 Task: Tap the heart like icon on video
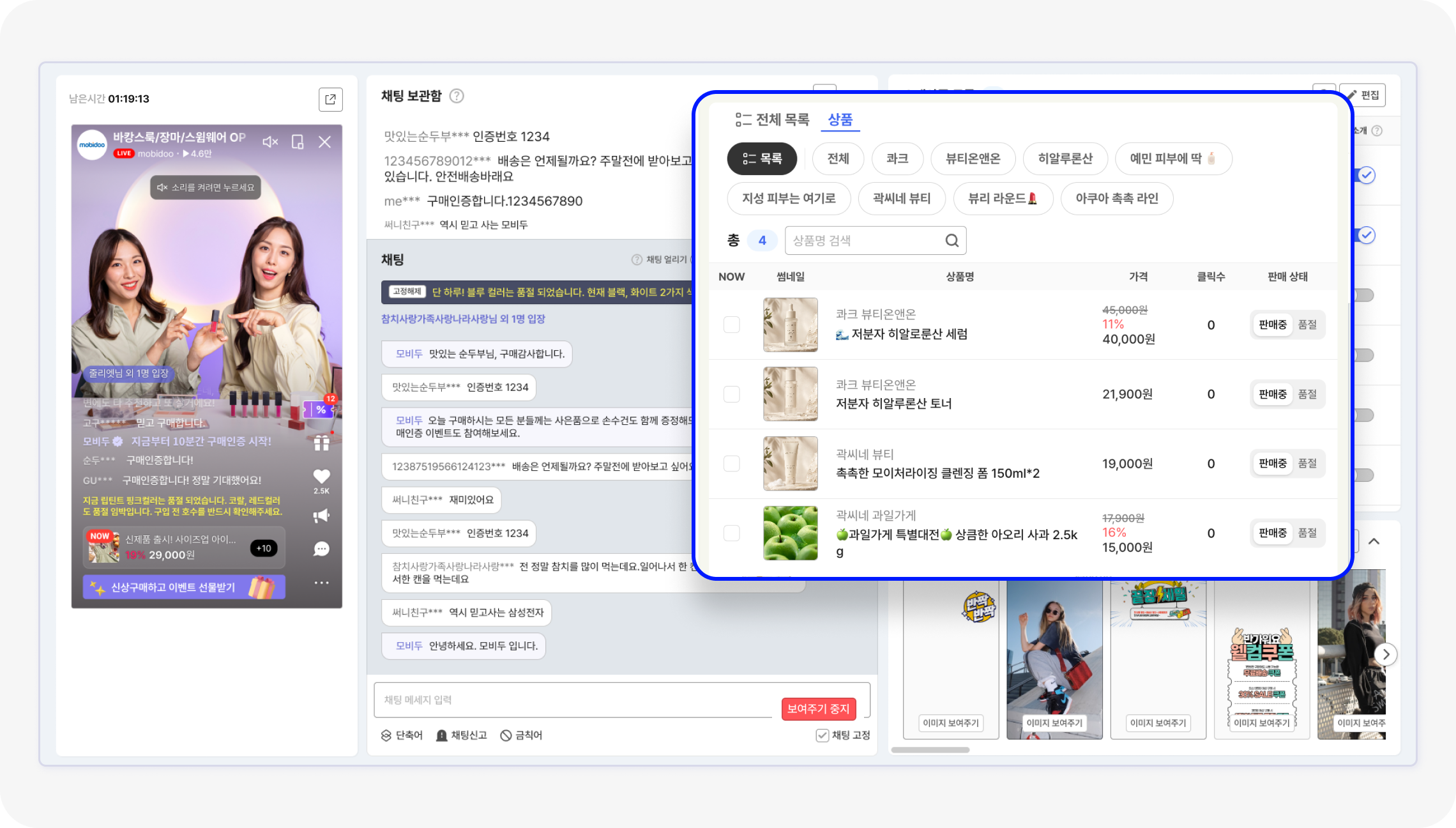[x=321, y=477]
